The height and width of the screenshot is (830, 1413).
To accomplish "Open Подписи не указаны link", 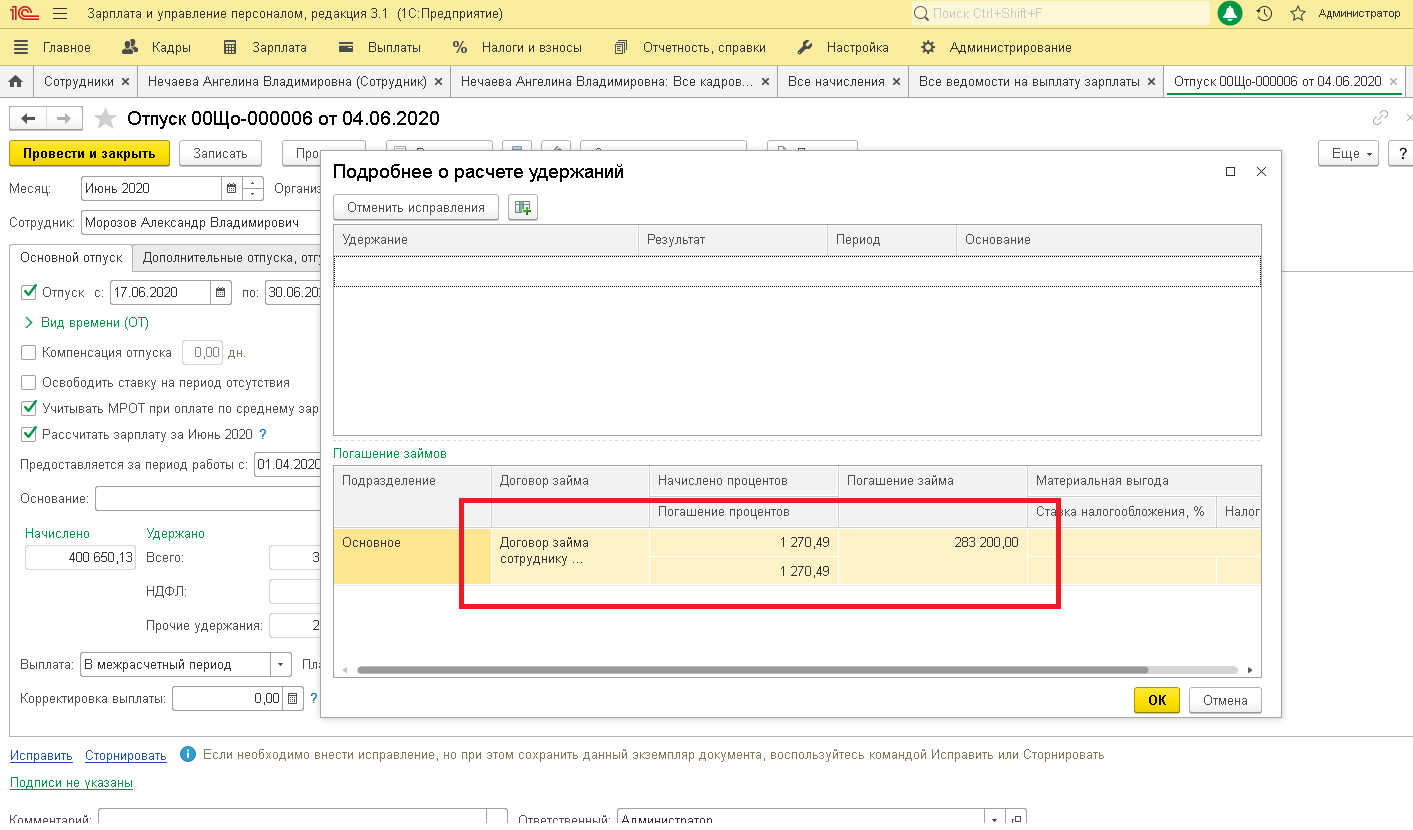I will point(71,783).
